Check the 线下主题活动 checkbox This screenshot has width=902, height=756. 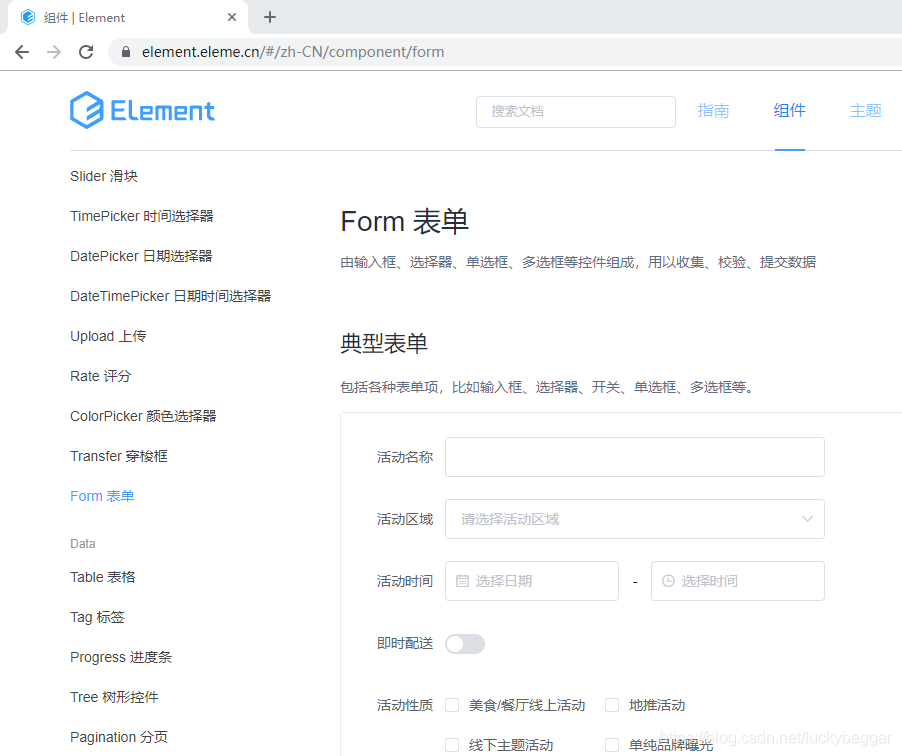tap(452, 744)
